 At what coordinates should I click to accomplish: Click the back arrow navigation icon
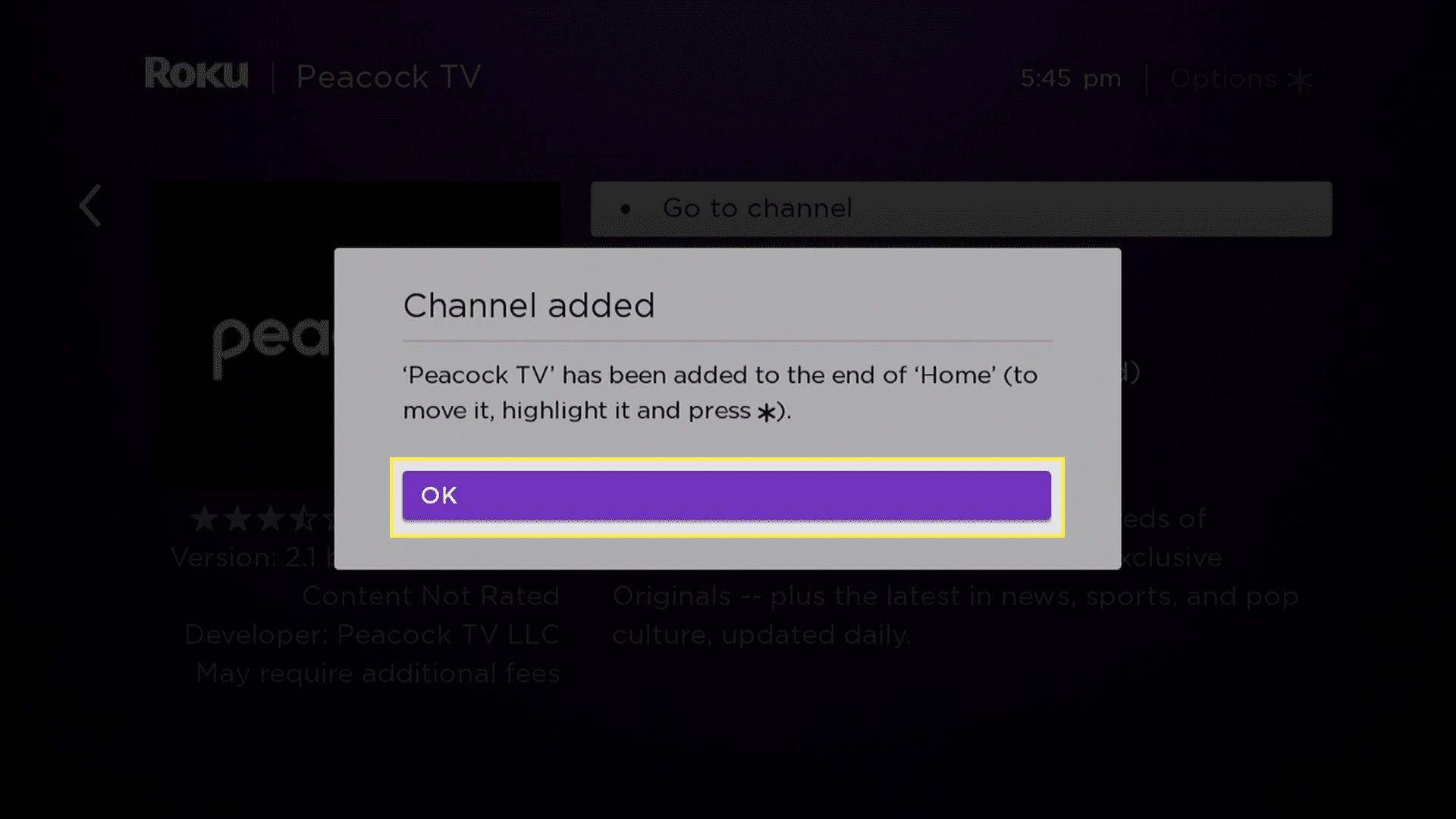(x=90, y=206)
